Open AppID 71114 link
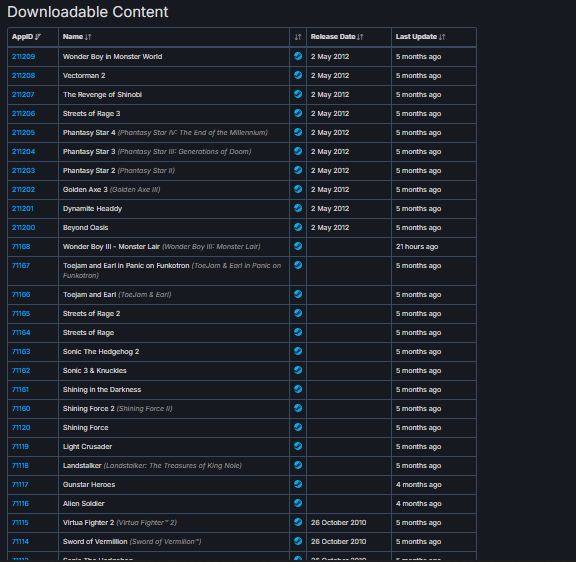Screen dimensions: 576x562 (20, 541)
